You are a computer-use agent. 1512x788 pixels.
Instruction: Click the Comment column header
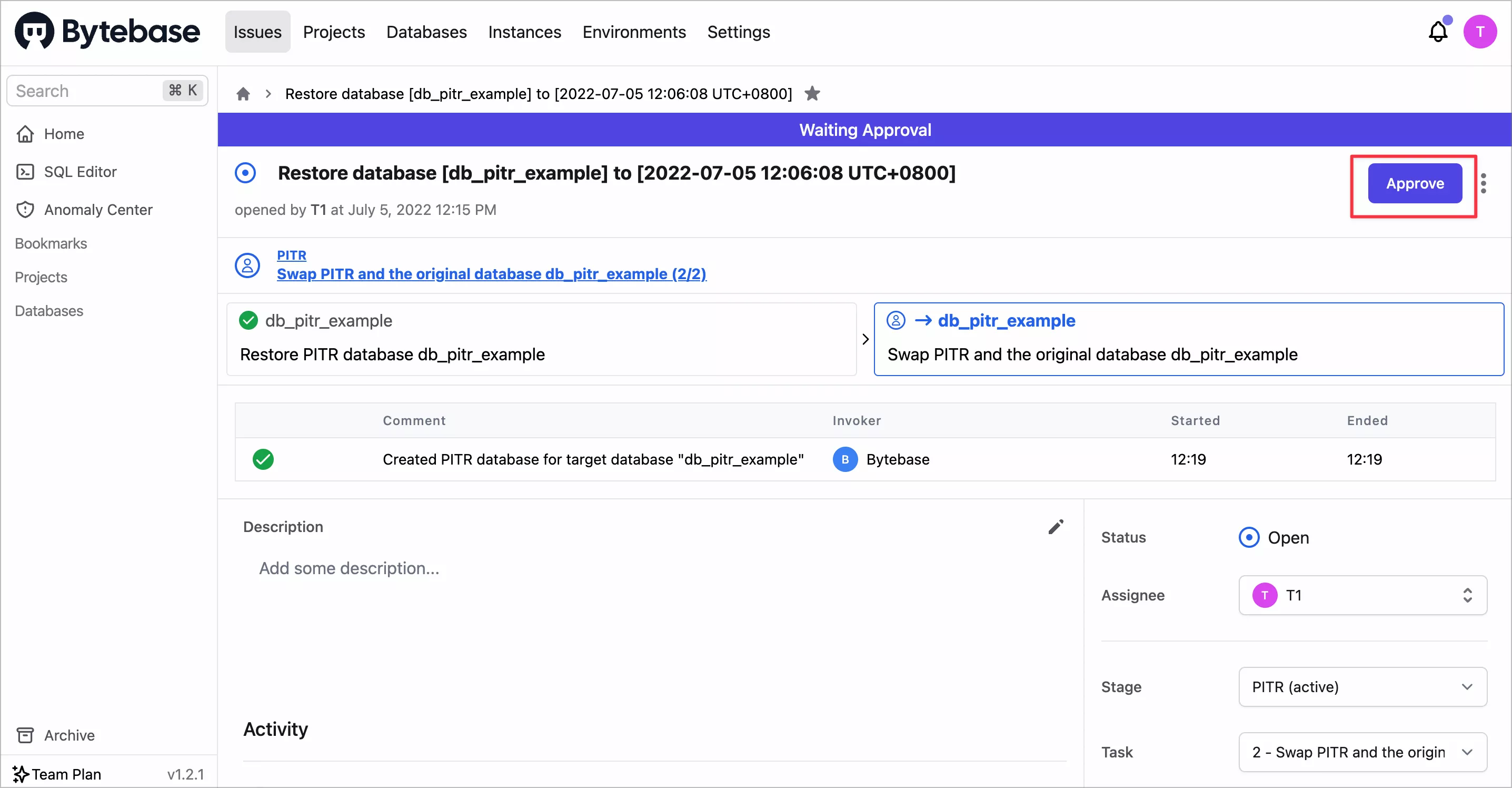(x=414, y=420)
